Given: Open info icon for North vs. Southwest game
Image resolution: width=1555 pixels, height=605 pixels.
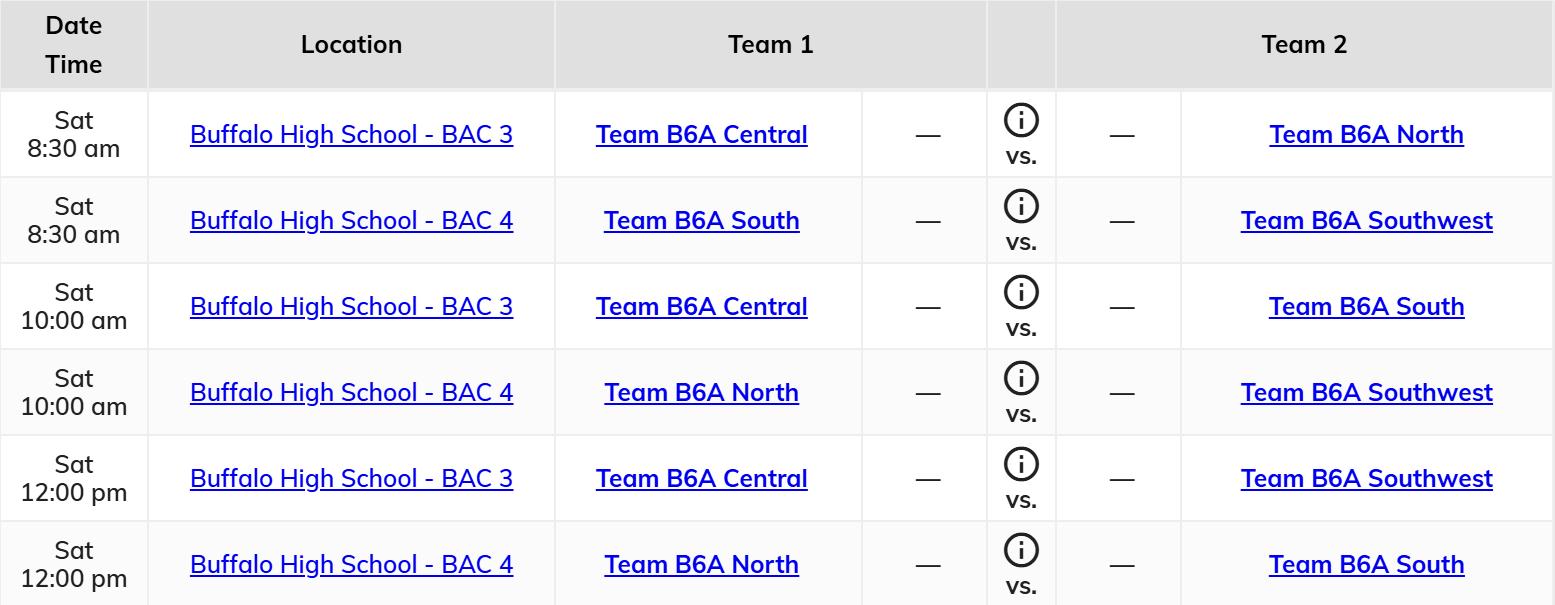Looking at the screenshot, I should (x=1021, y=379).
